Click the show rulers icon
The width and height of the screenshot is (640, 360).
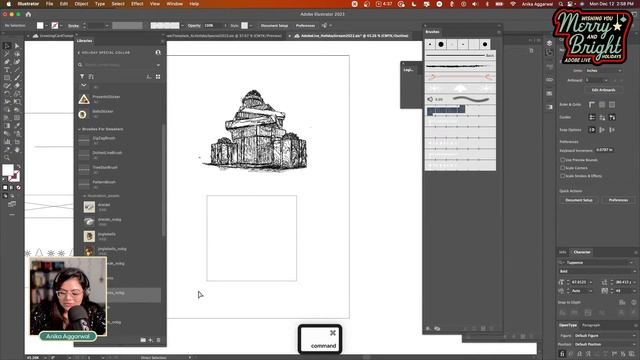[x=592, y=105]
